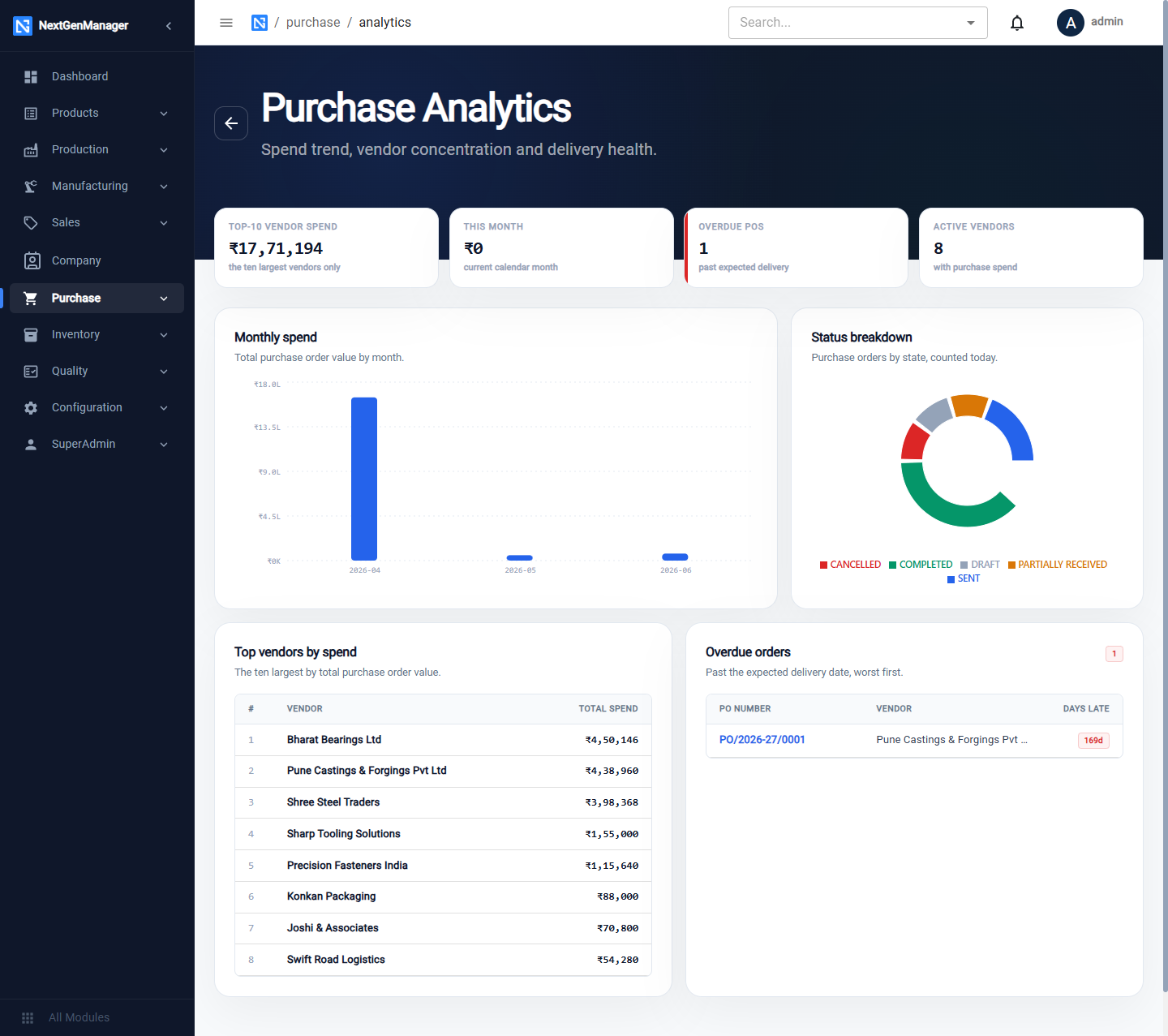Viewport: 1168px width, 1036px height.
Task: Open the Dashboard menu item
Action: [x=97, y=76]
